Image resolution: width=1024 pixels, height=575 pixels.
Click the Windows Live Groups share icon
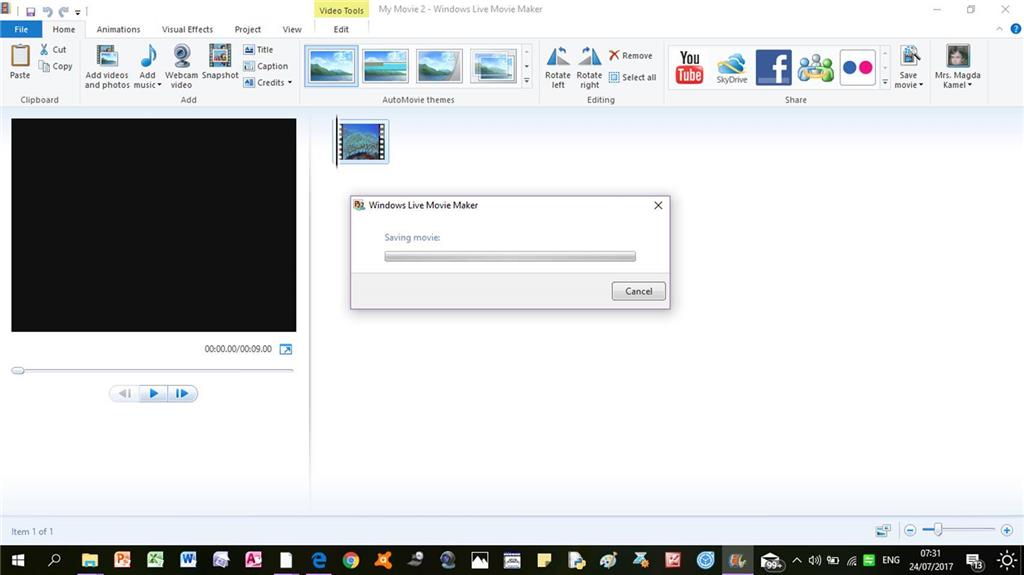[x=815, y=67]
